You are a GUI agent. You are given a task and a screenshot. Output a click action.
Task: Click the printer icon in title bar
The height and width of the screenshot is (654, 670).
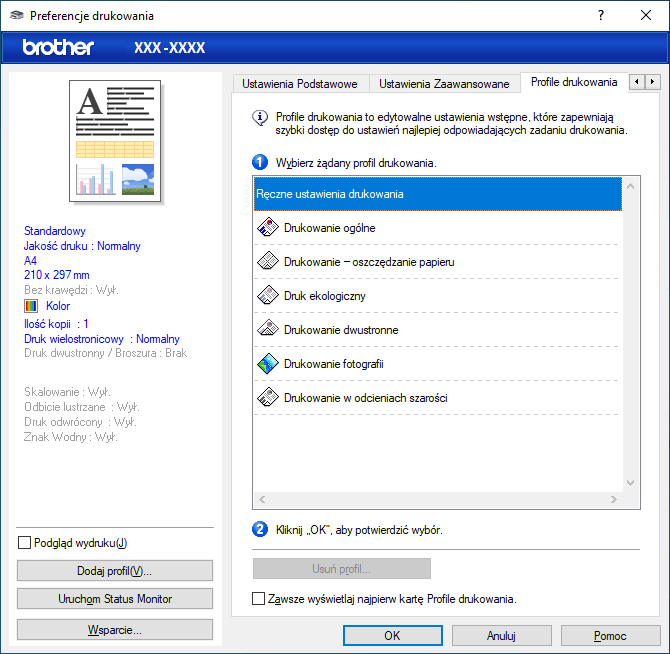click(x=16, y=15)
